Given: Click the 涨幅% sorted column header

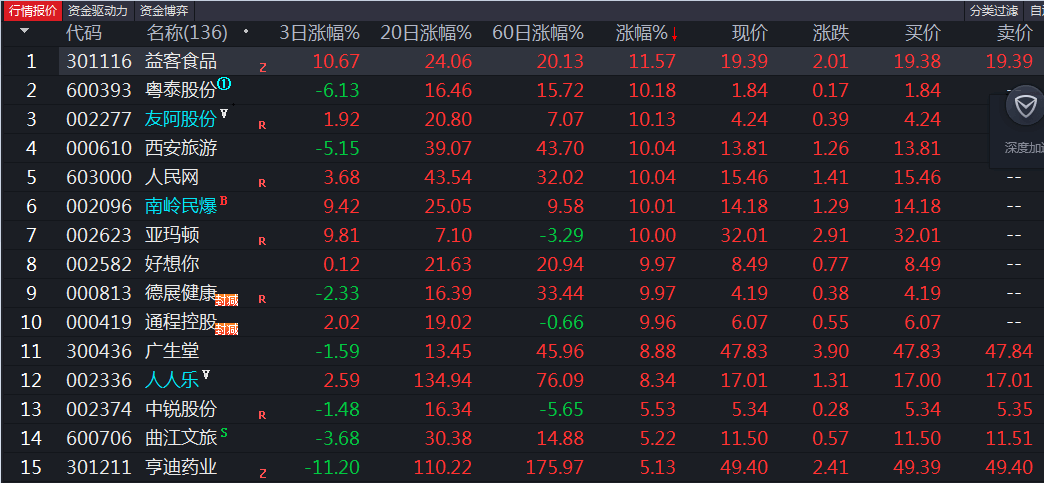Looking at the screenshot, I should tap(641, 33).
